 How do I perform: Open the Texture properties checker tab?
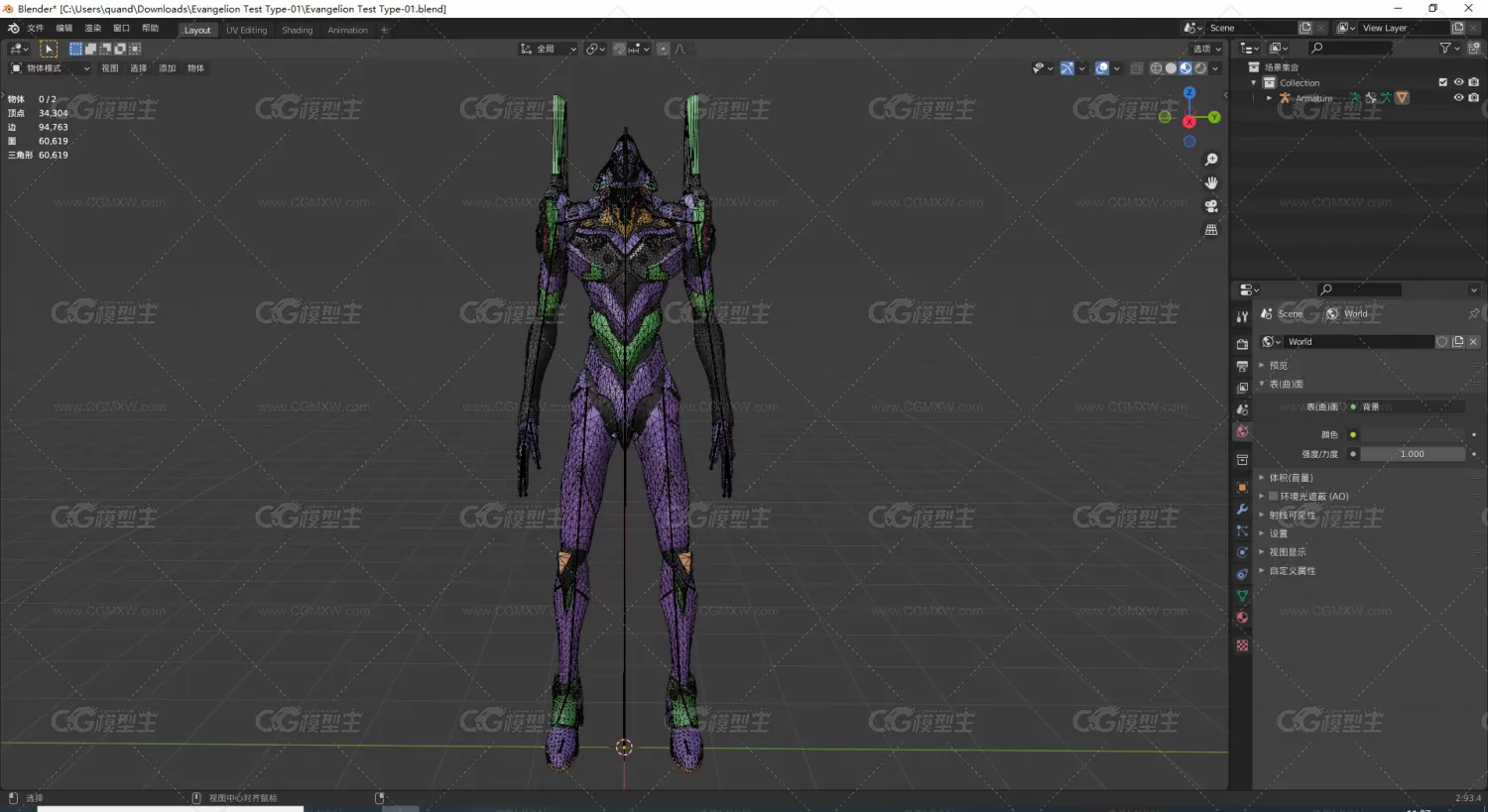[1242, 645]
